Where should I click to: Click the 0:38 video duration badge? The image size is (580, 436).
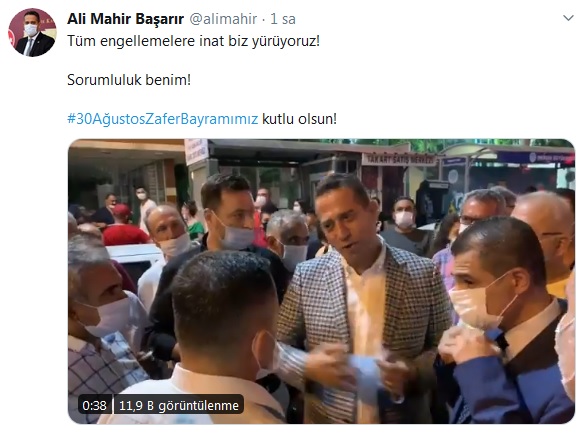pyautogui.click(x=94, y=406)
